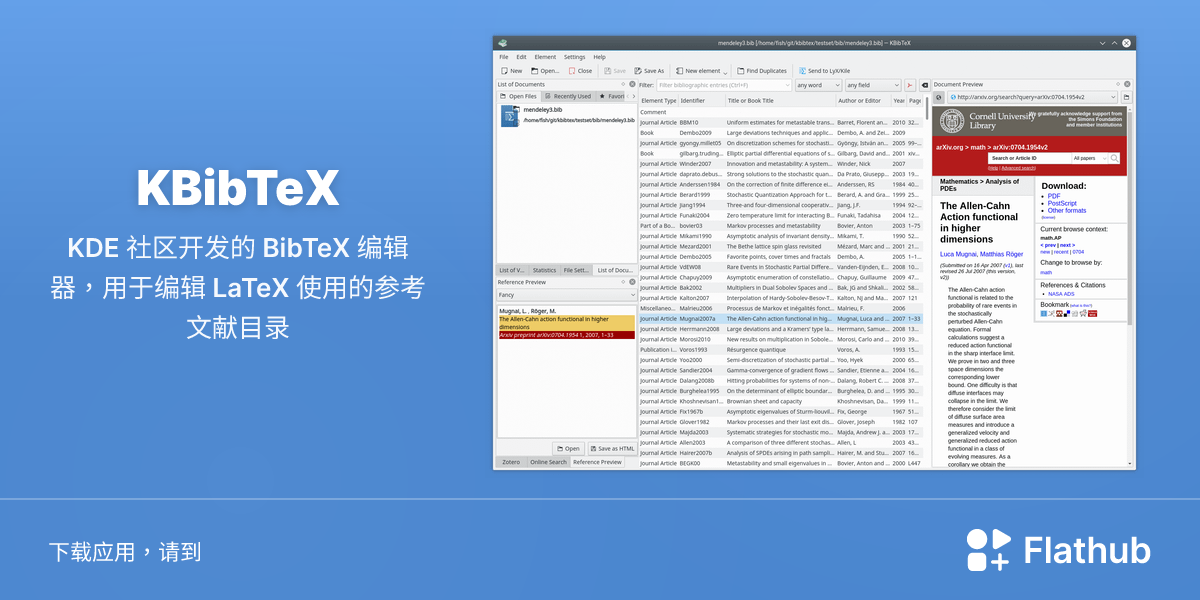Click the Send to LyX/Kile button
Screen dimensions: 1200x600
point(825,71)
